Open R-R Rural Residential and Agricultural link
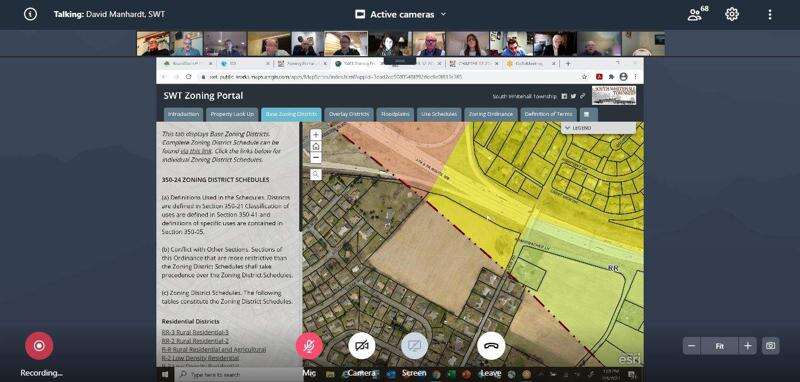Screen dimensions: 800x382 coord(214,349)
